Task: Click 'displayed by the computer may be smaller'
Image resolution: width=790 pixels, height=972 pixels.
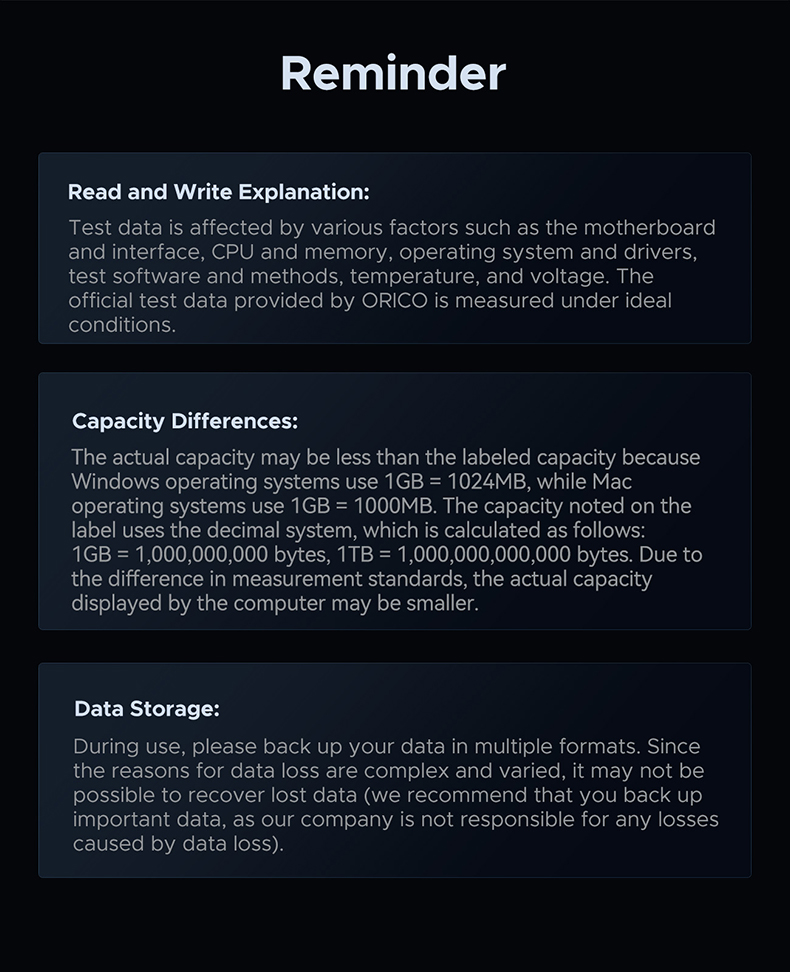Action: [275, 603]
